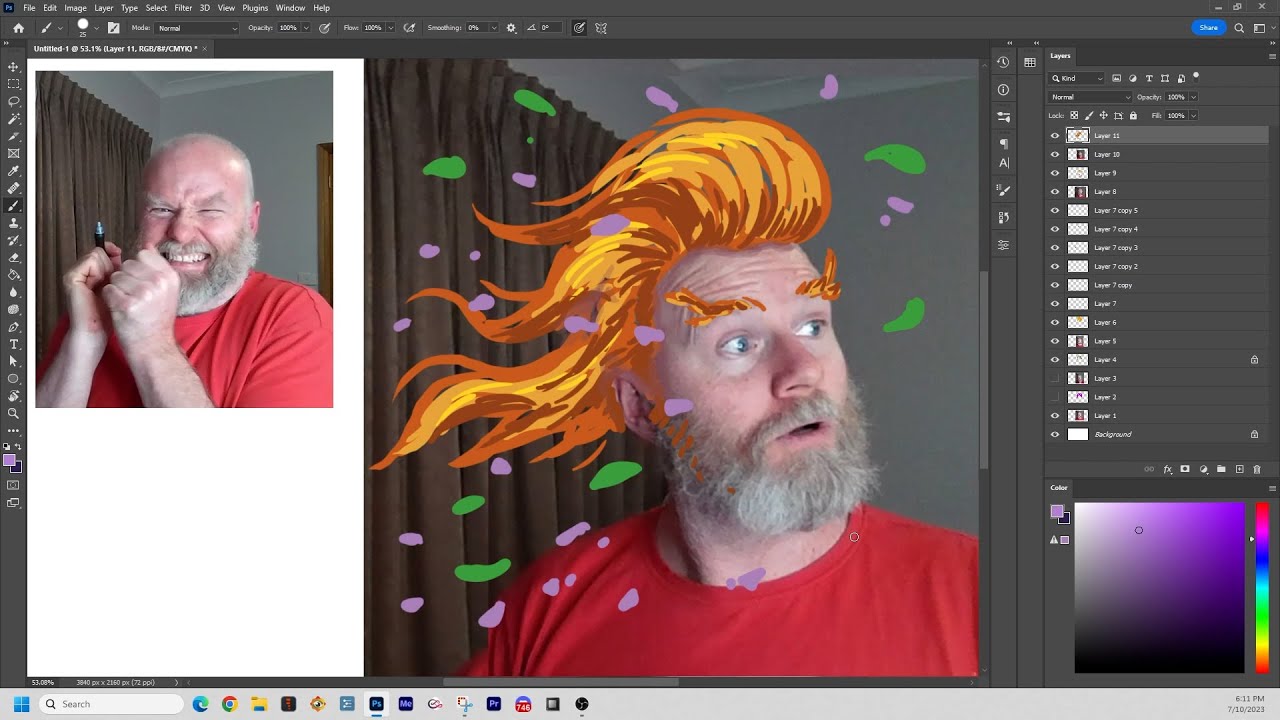Viewport: 1280px width, 720px height.
Task: Open the Kind filter dropdown
Action: [1077, 78]
